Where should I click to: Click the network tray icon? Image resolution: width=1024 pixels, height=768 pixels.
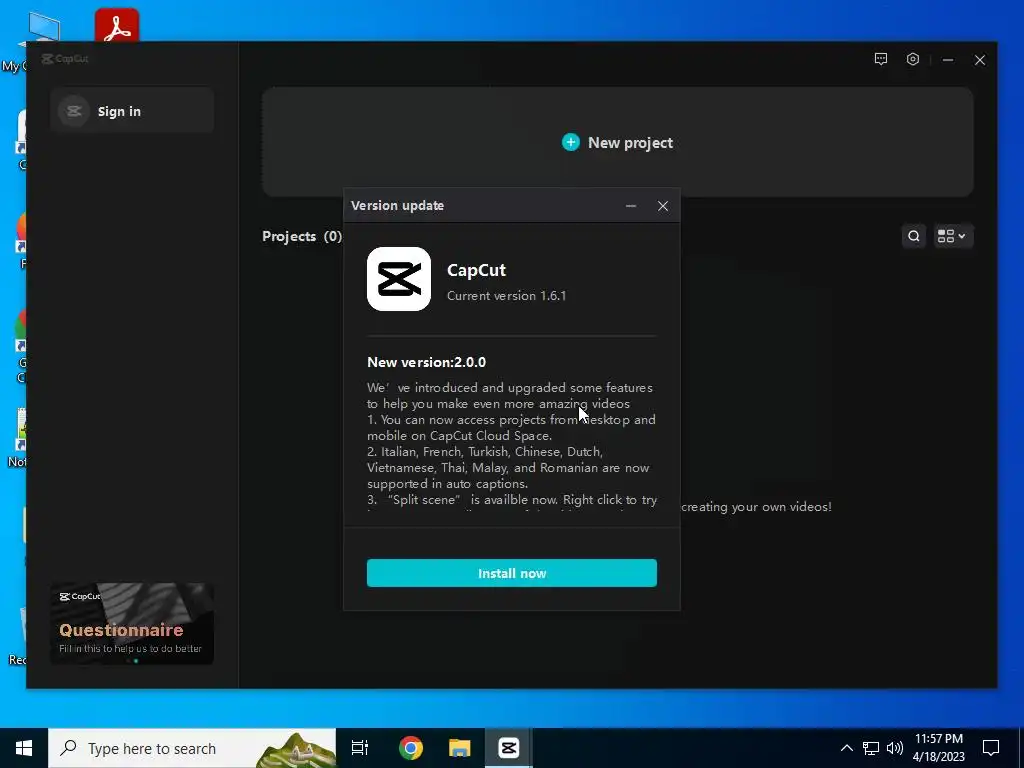pyautogui.click(x=871, y=748)
